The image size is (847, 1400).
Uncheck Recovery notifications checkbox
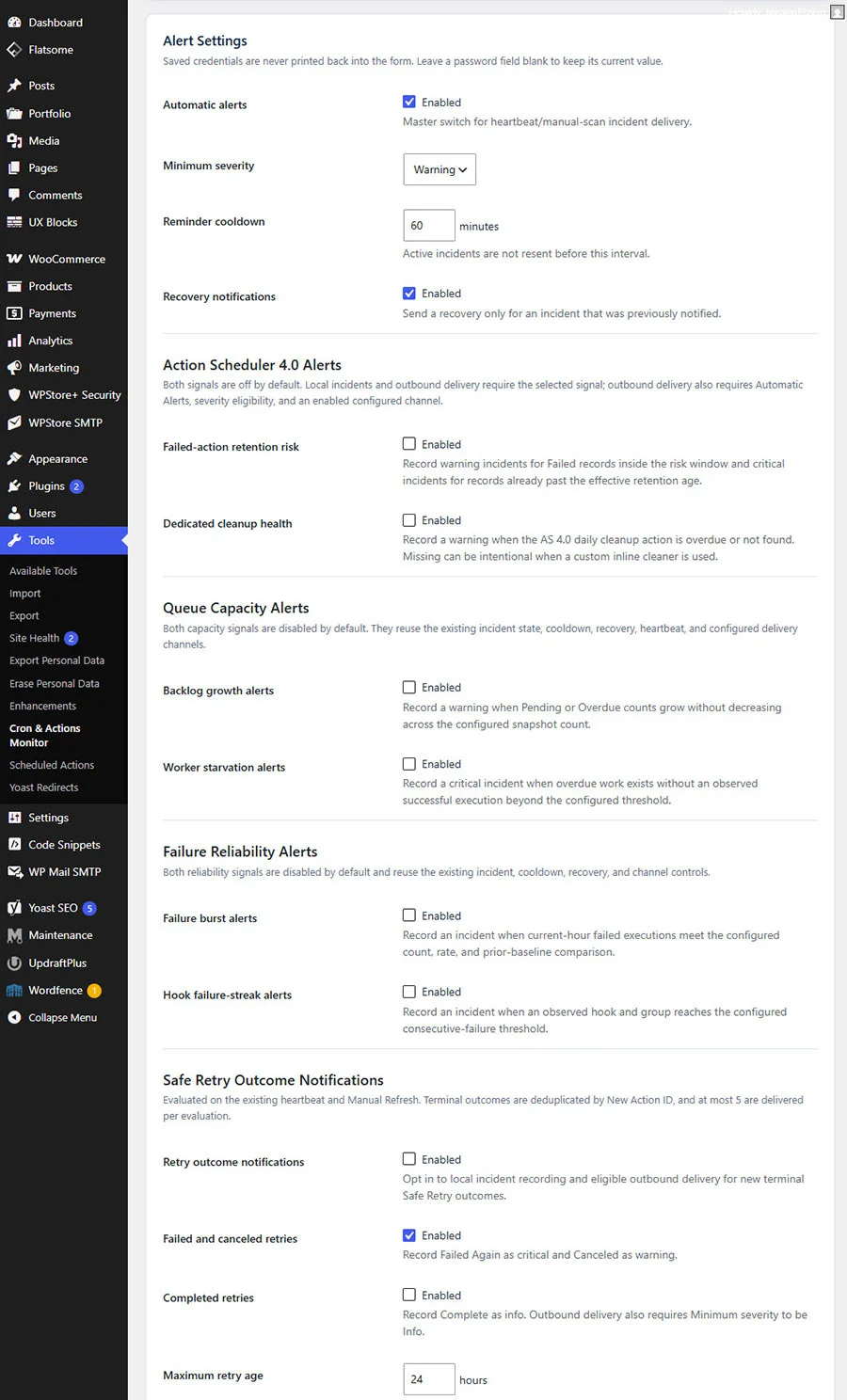point(409,293)
